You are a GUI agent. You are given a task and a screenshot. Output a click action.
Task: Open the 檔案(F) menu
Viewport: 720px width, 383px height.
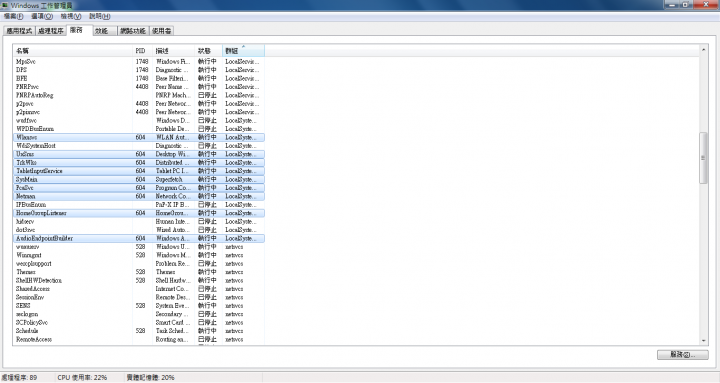pos(13,17)
